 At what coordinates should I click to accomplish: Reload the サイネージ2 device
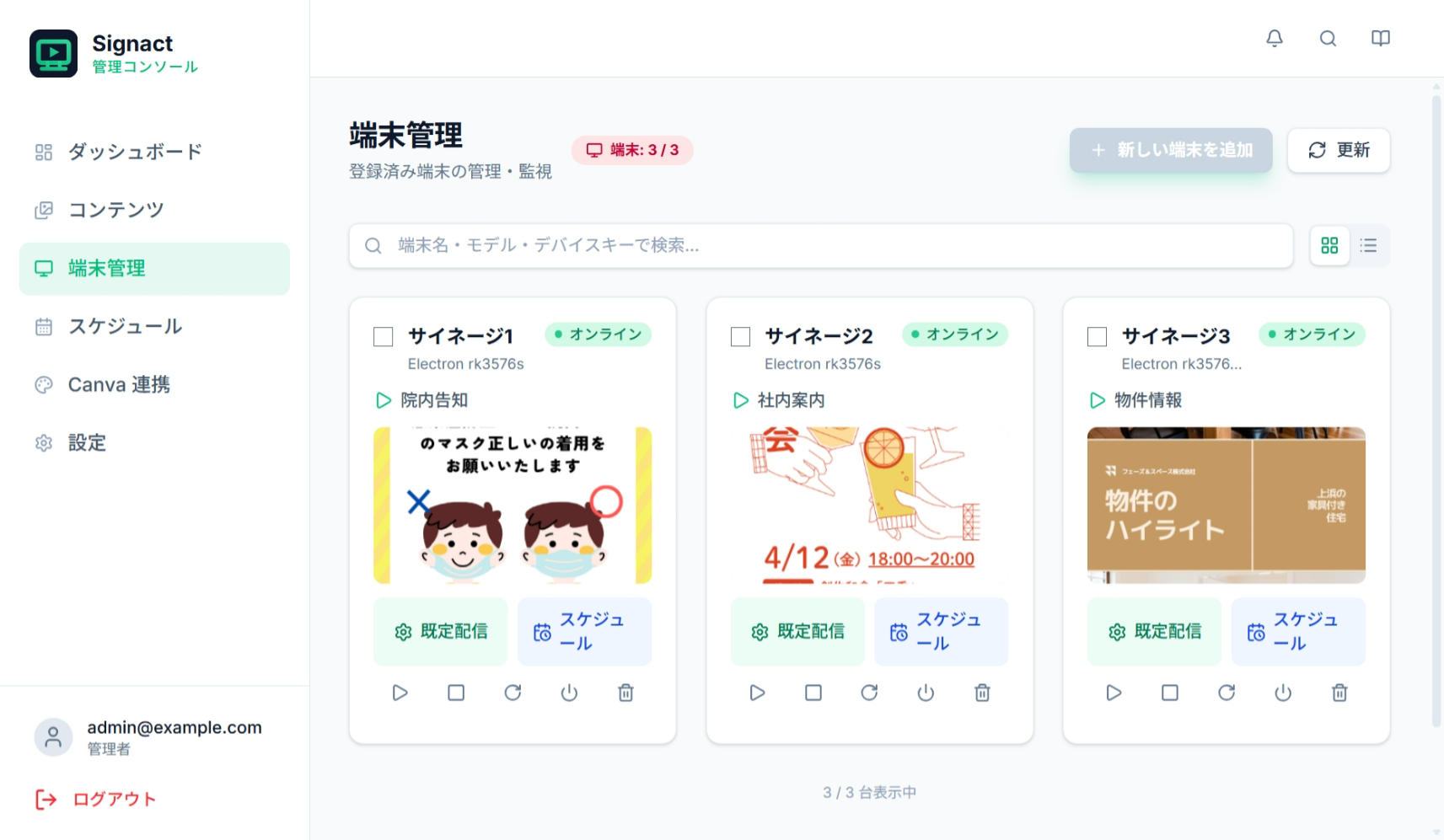(869, 693)
